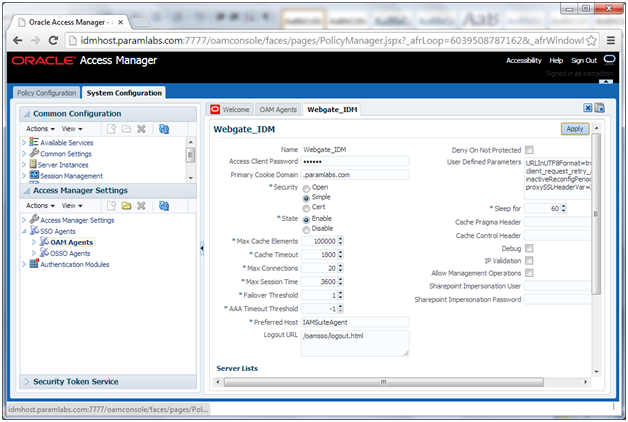Click the Primary Cookie Domain field

(x=355, y=175)
